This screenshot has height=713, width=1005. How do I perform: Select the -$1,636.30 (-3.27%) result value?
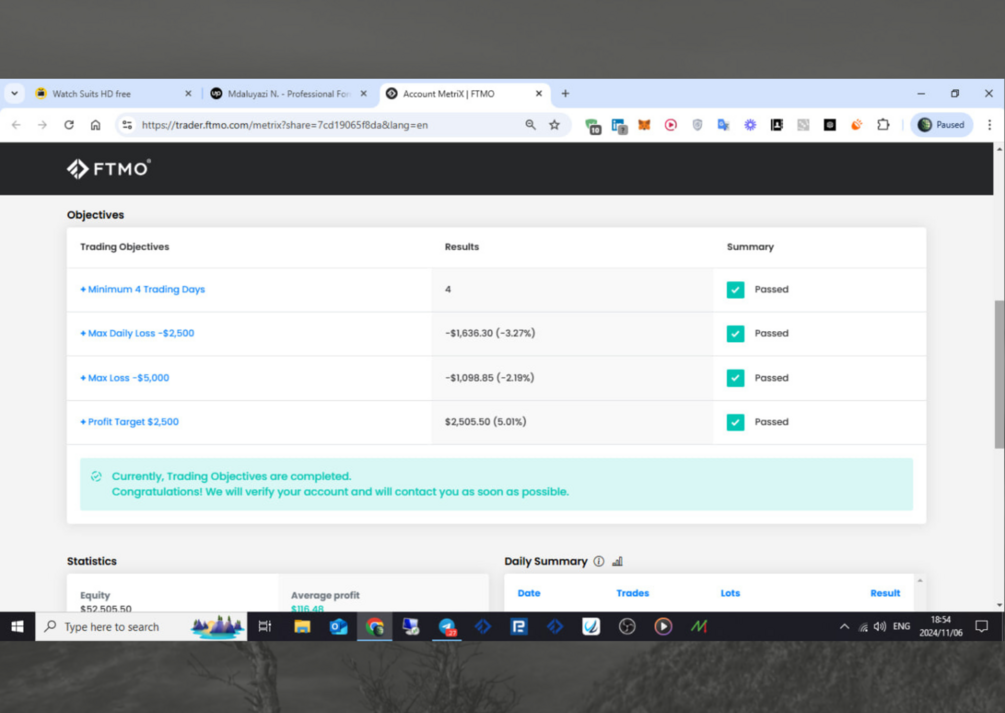point(490,333)
